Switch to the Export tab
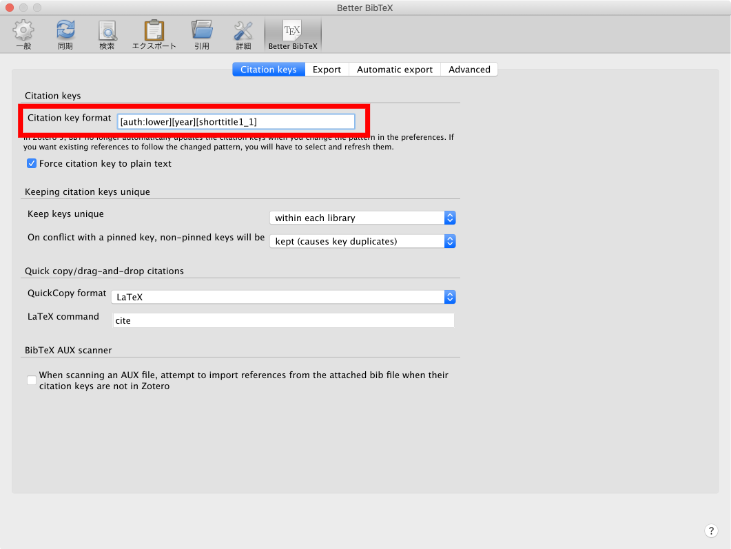 click(x=326, y=69)
